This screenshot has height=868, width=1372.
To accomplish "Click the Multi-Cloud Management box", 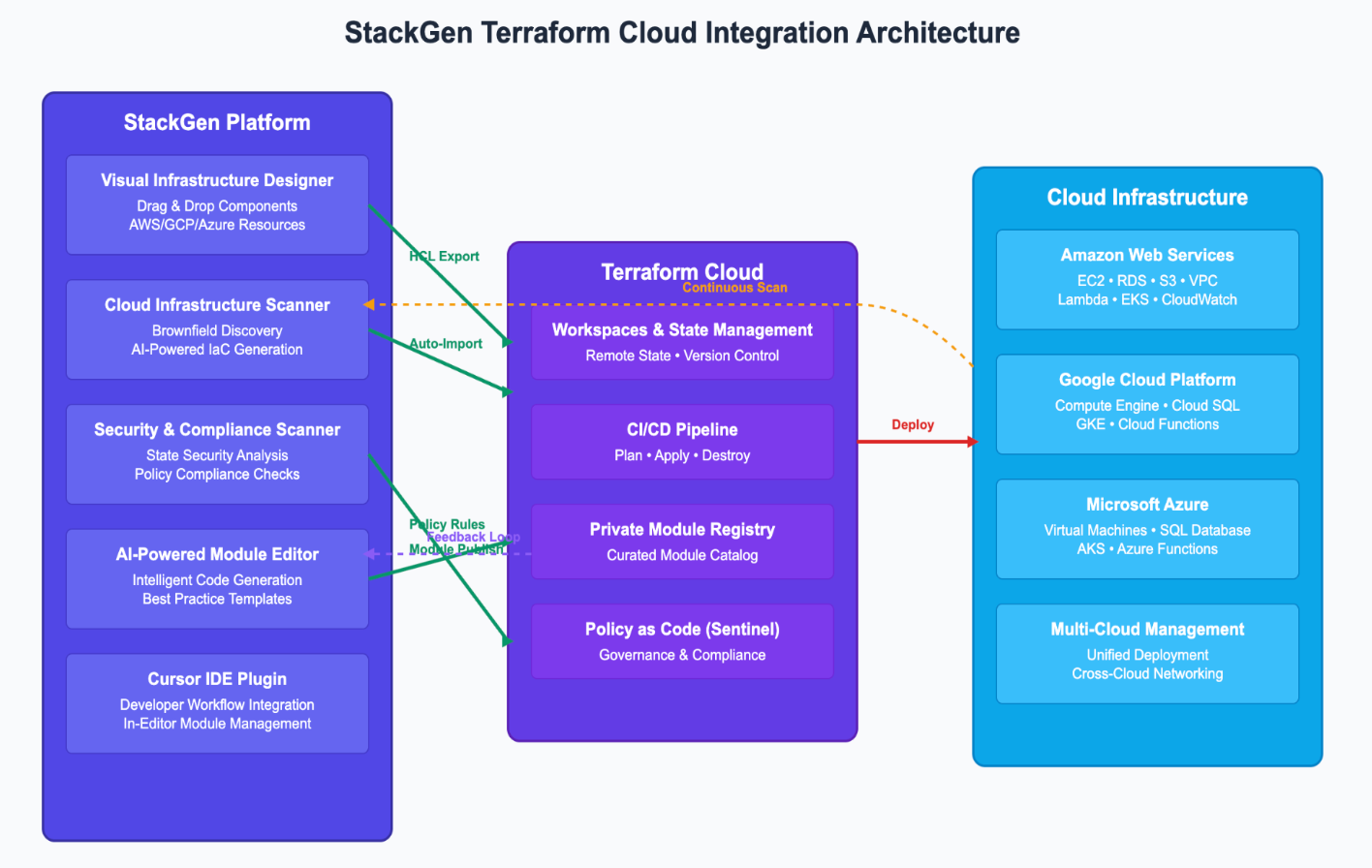I will click(x=1147, y=654).
